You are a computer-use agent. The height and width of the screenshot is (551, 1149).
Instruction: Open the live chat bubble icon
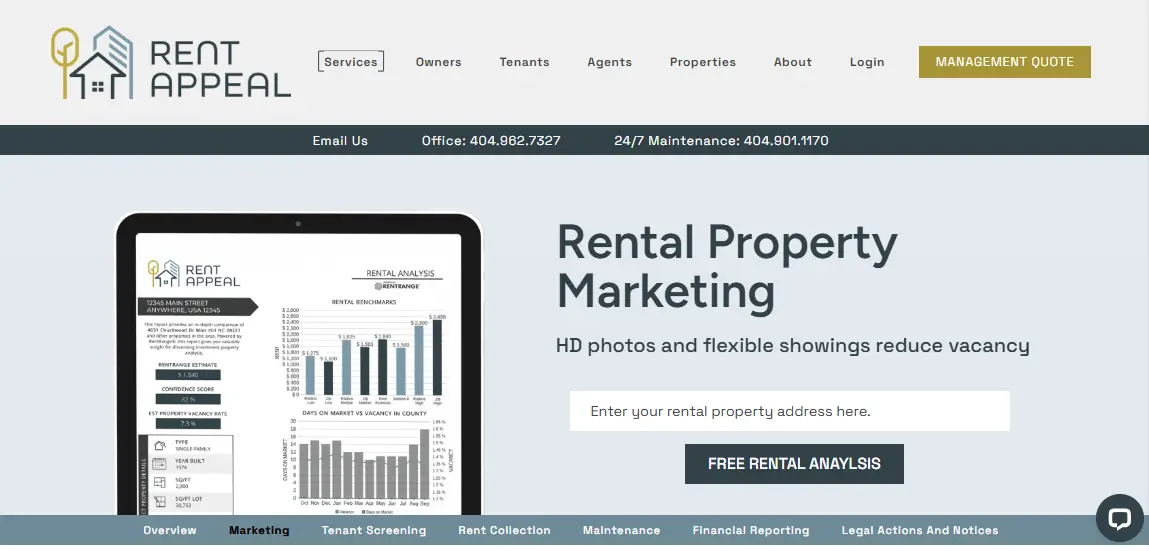pos(1119,518)
